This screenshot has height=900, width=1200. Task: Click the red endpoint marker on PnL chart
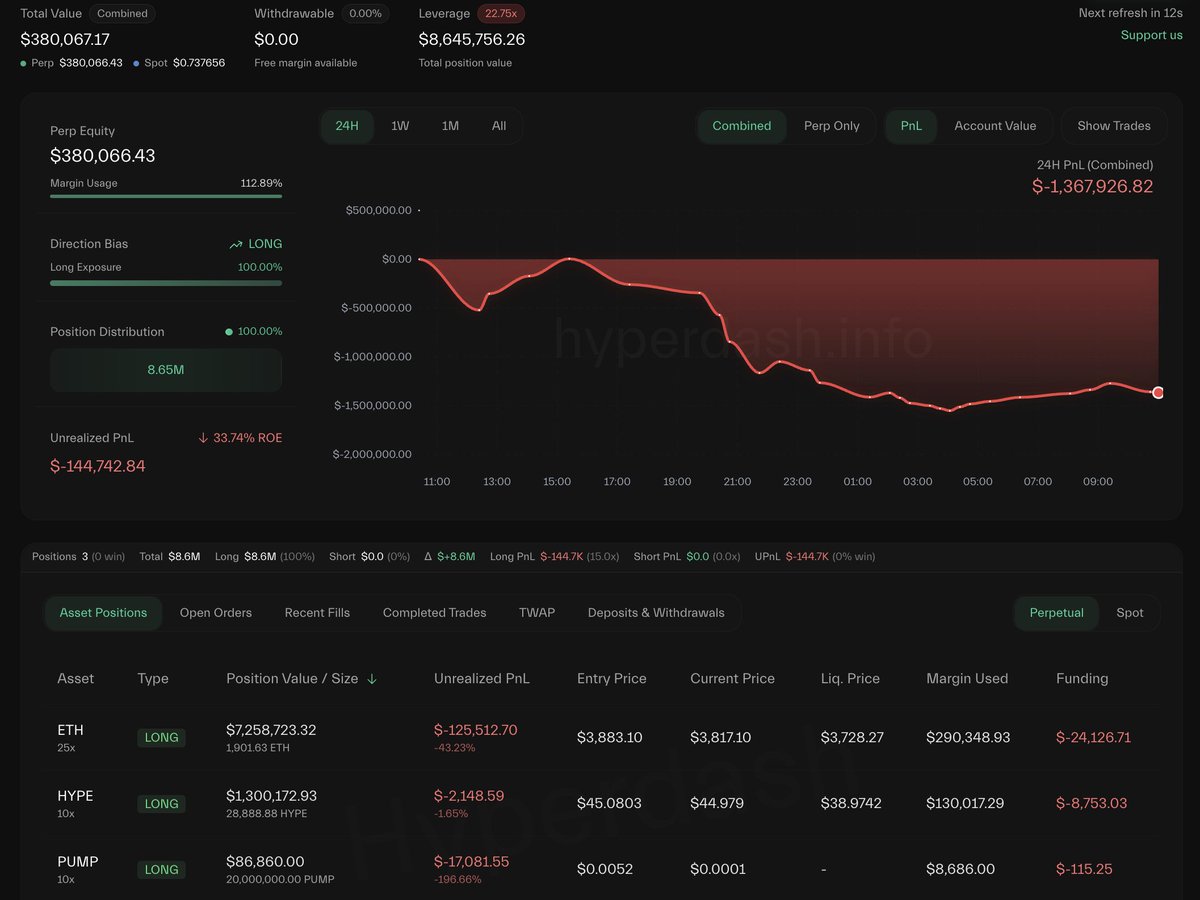click(x=1158, y=393)
